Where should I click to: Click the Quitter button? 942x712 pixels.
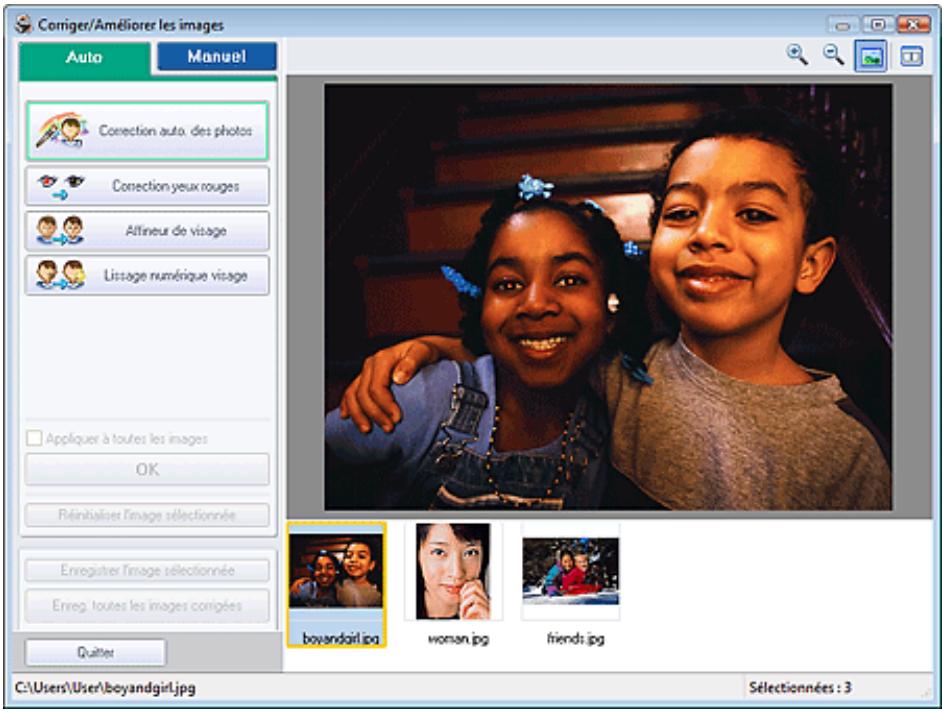click(x=96, y=653)
